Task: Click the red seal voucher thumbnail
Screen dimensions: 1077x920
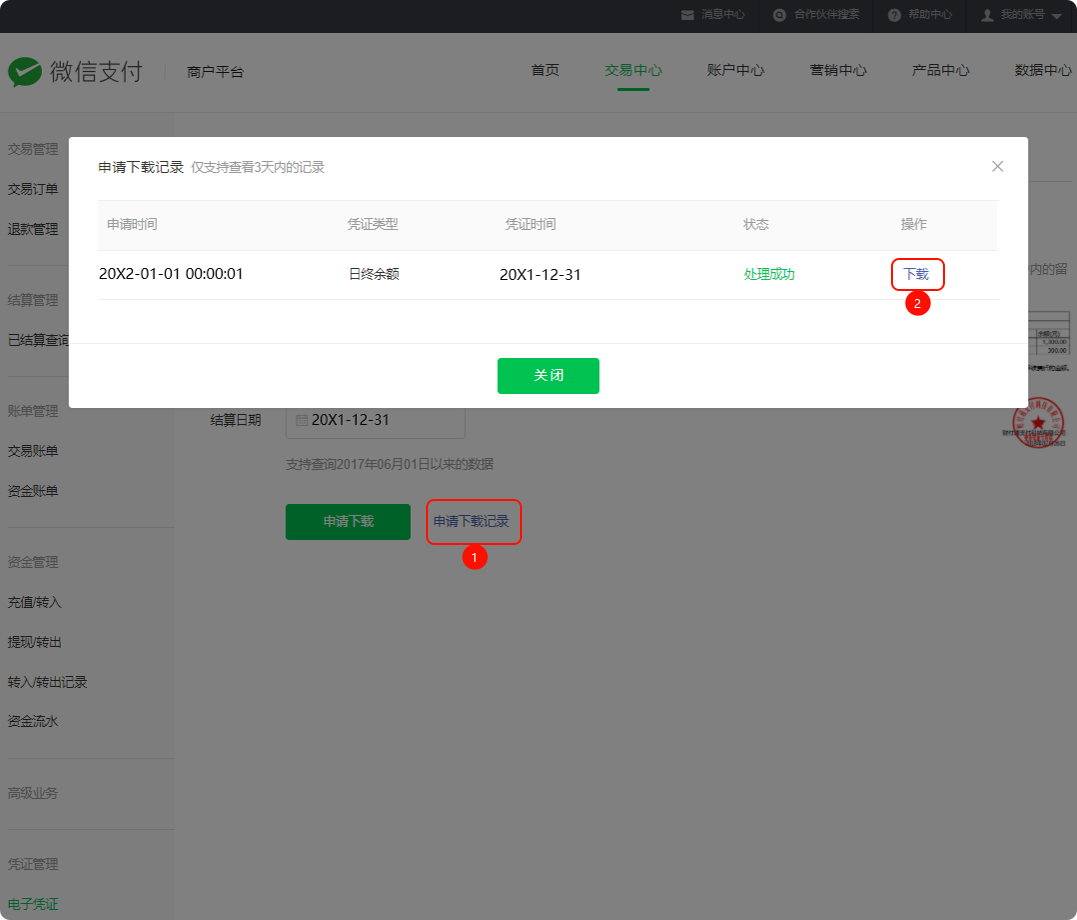Action: pyautogui.click(x=1038, y=423)
